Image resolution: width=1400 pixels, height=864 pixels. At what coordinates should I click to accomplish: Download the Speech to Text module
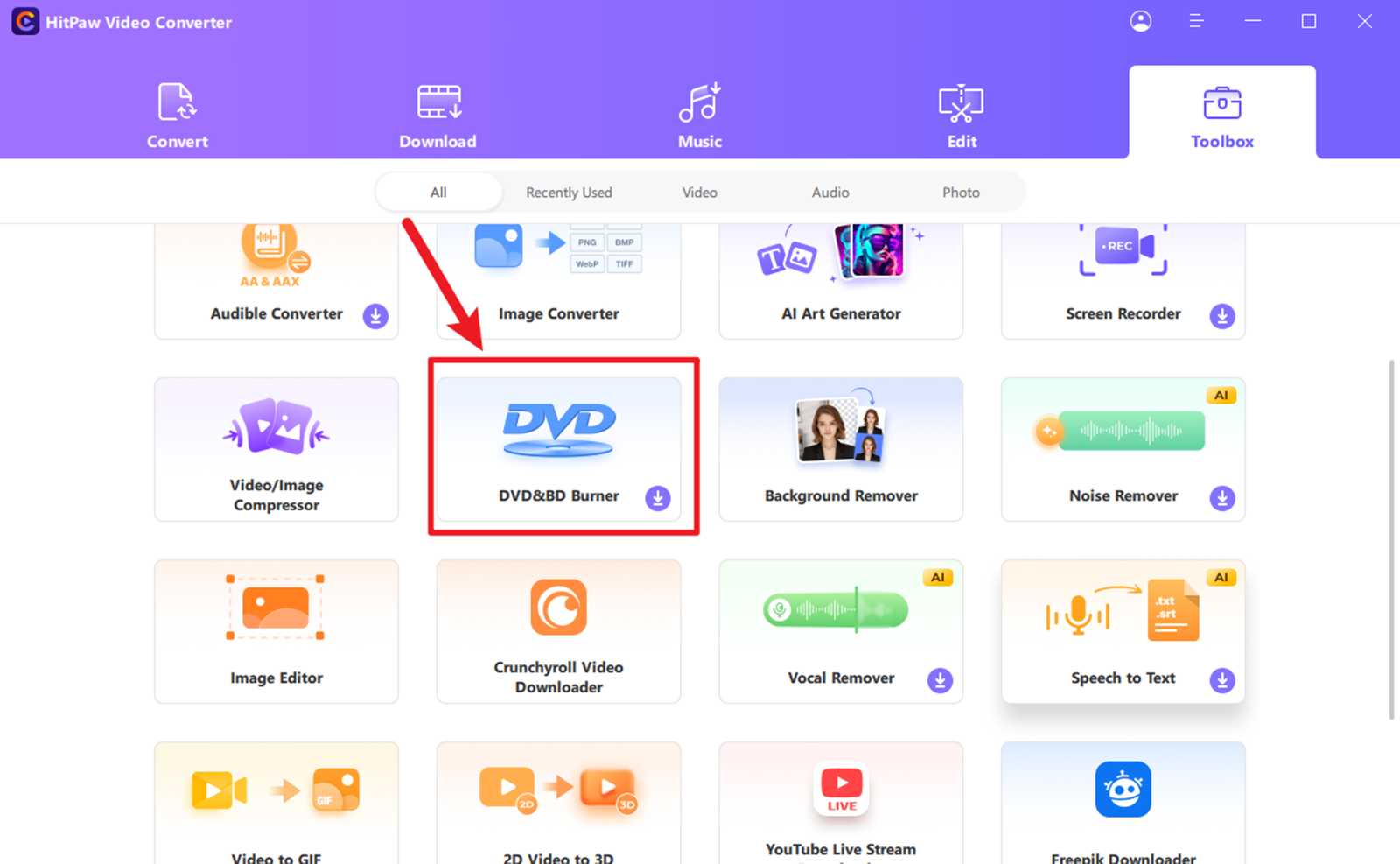point(1222,680)
